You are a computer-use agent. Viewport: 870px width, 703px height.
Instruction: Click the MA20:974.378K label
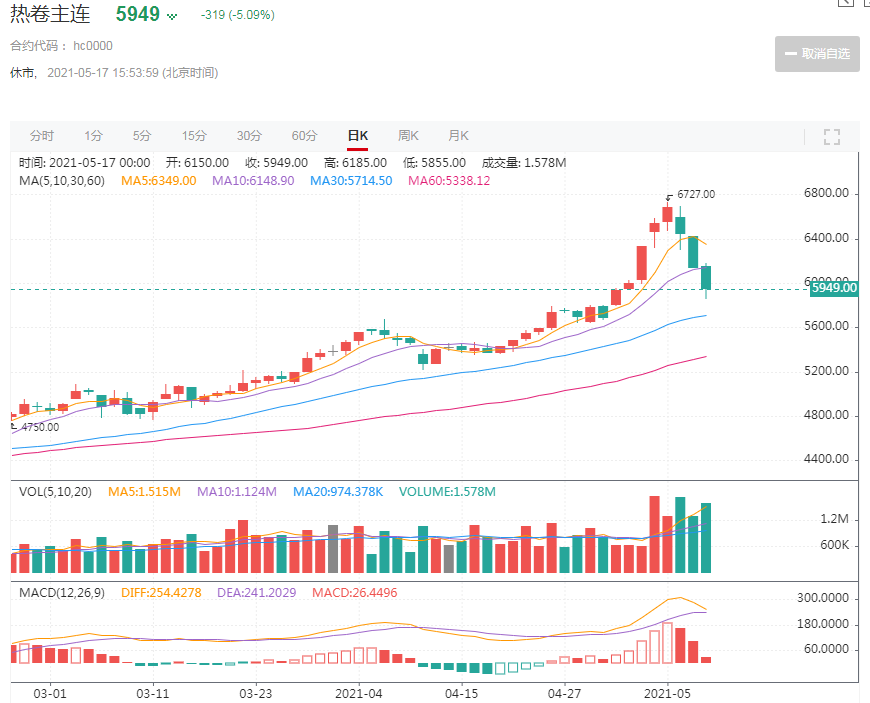coord(338,492)
